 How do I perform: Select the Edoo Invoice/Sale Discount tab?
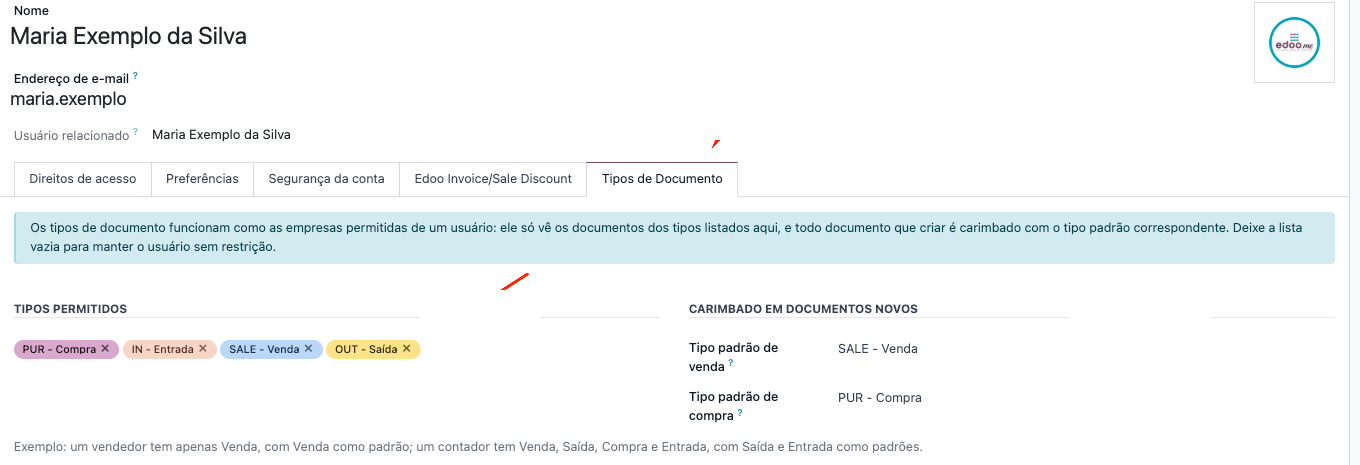click(493, 179)
